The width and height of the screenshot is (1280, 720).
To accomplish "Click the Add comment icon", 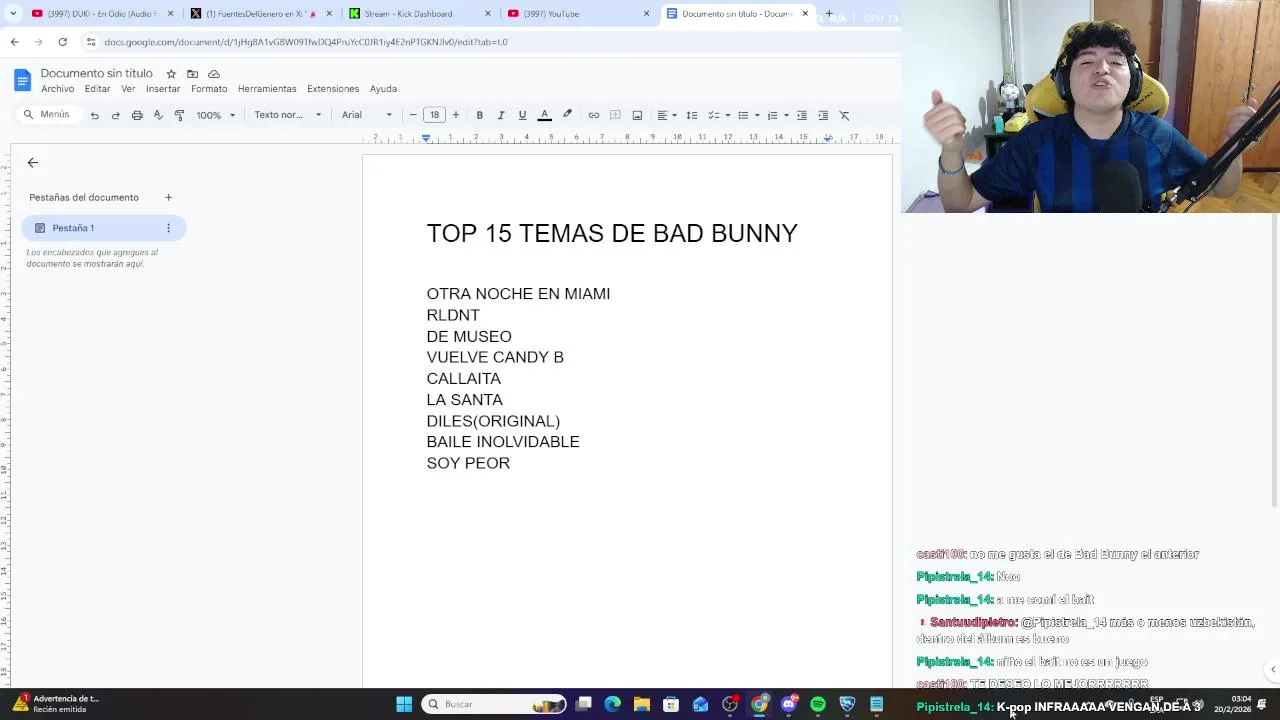I will pos(615,115).
